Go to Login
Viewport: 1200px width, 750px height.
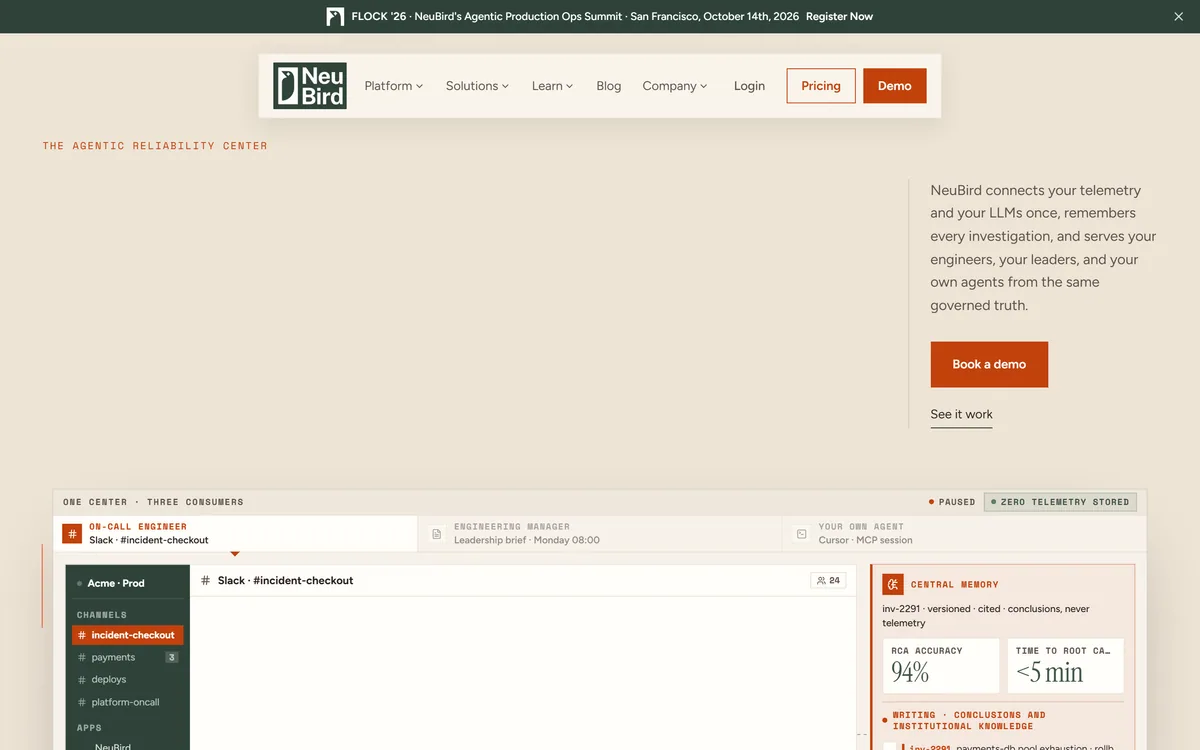749,86
